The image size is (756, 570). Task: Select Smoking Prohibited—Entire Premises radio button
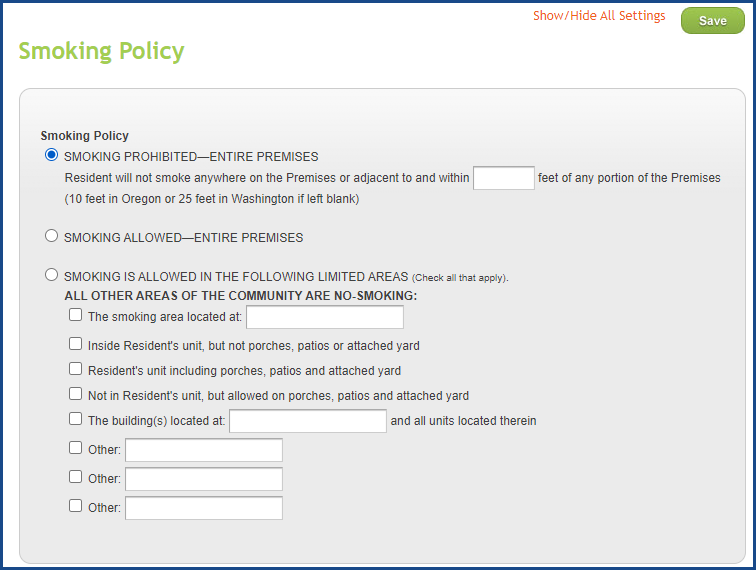(52, 155)
